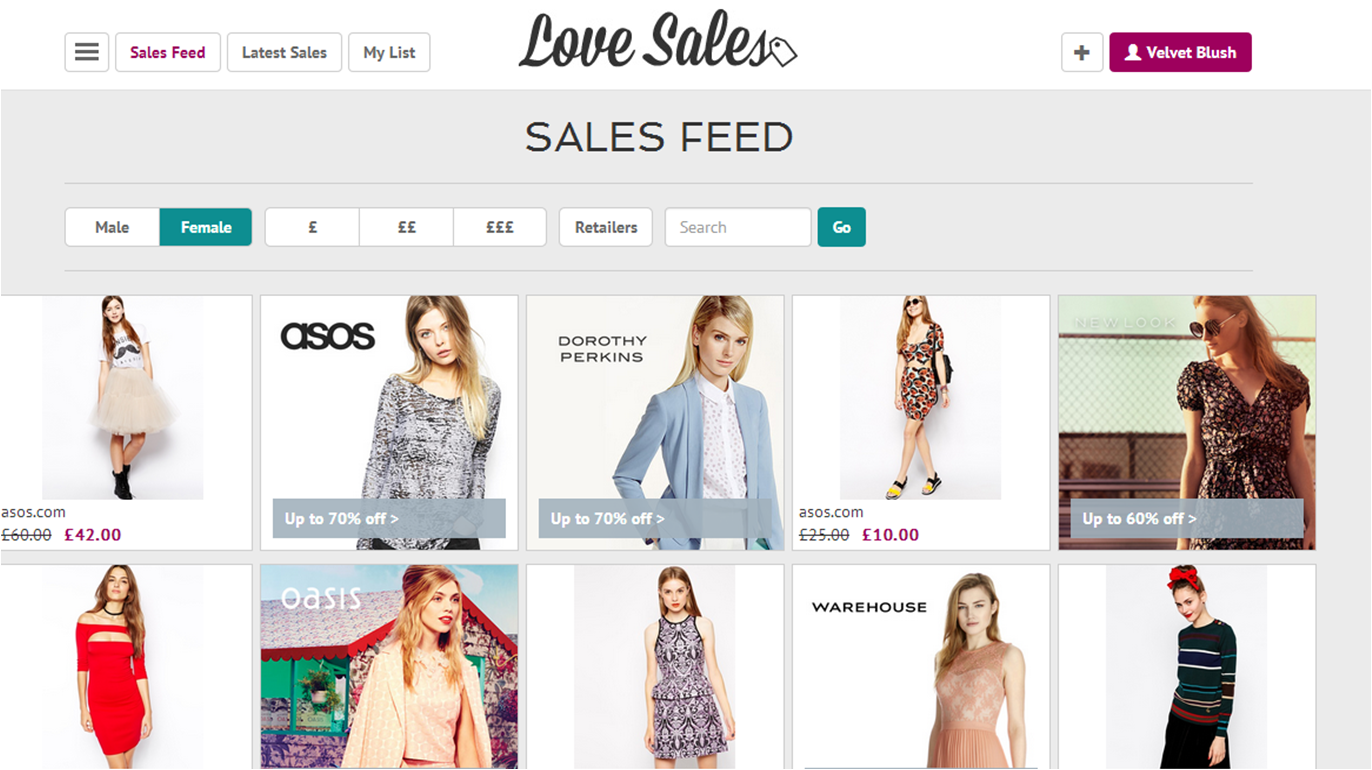Screen dimensions: 1372x770
Task: Click the £10.00 sale price
Action: pos(891,535)
